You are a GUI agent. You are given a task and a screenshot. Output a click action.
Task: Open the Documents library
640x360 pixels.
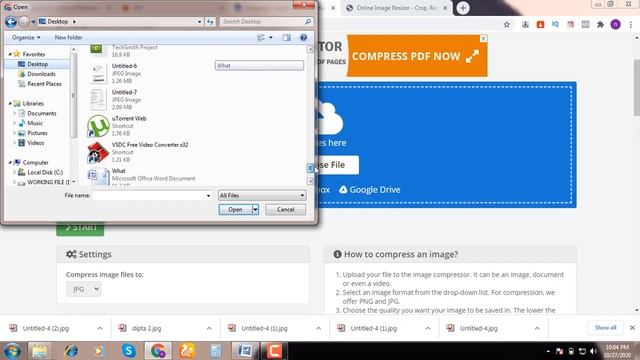42,113
